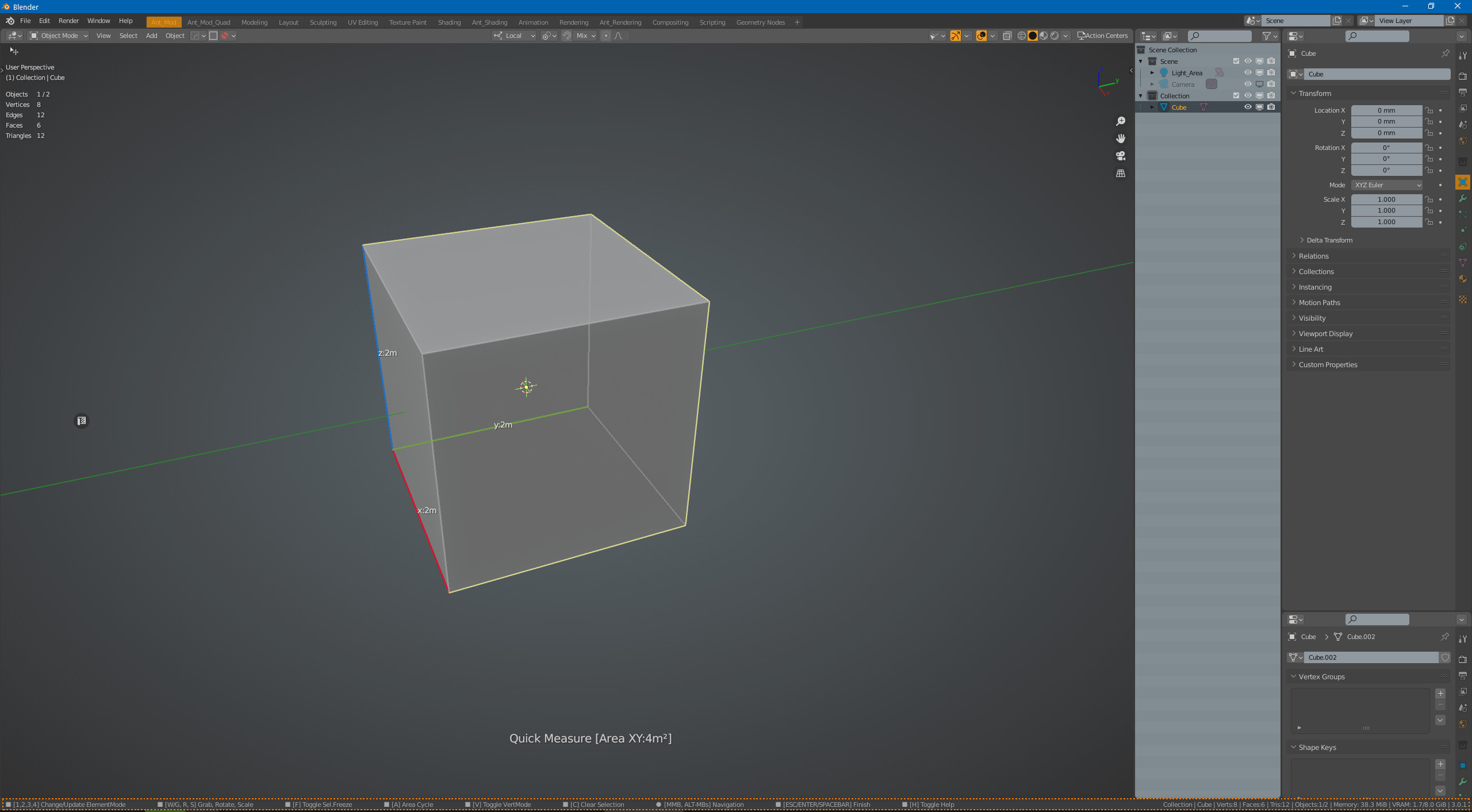Click the pan hand viewport icon
The height and width of the screenshot is (812, 1472).
tap(1121, 138)
